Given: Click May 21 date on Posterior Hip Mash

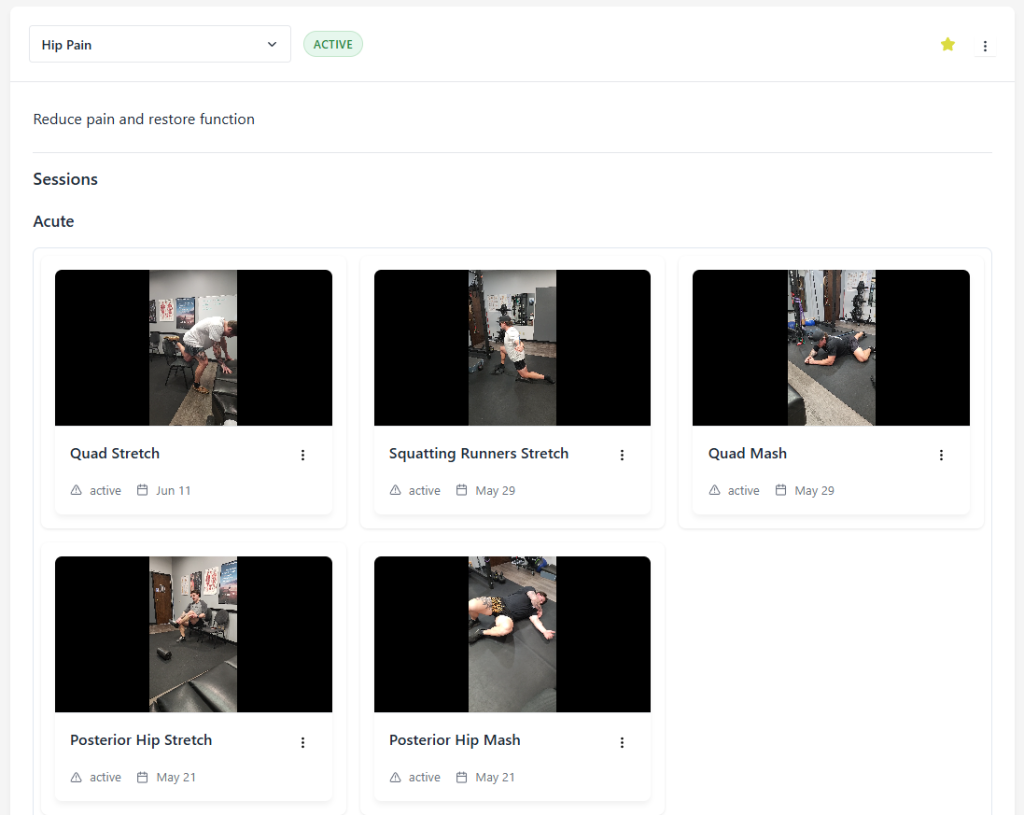Looking at the screenshot, I should (x=495, y=777).
